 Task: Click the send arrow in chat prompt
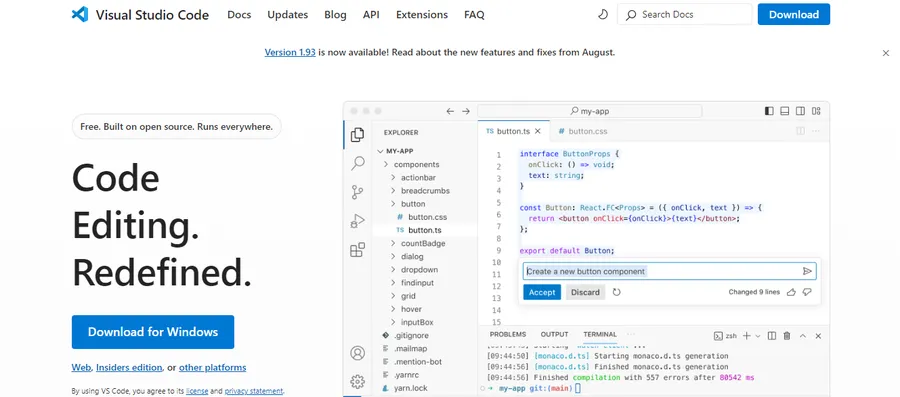(807, 271)
